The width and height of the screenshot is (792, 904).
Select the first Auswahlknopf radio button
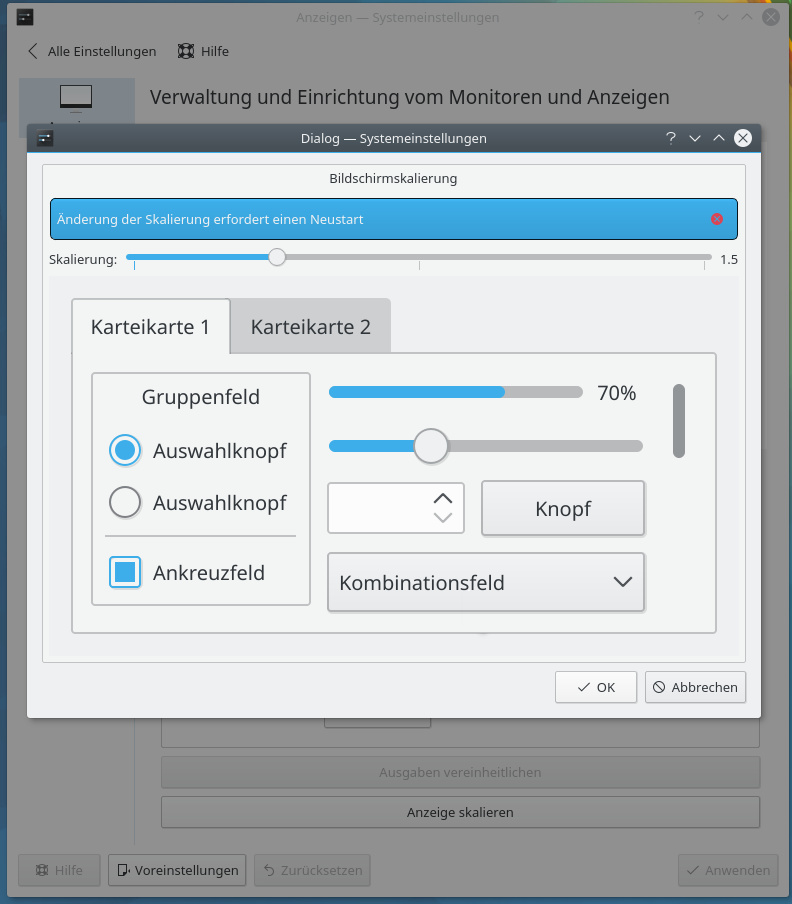pyautogui.click(x=125, y=451)
